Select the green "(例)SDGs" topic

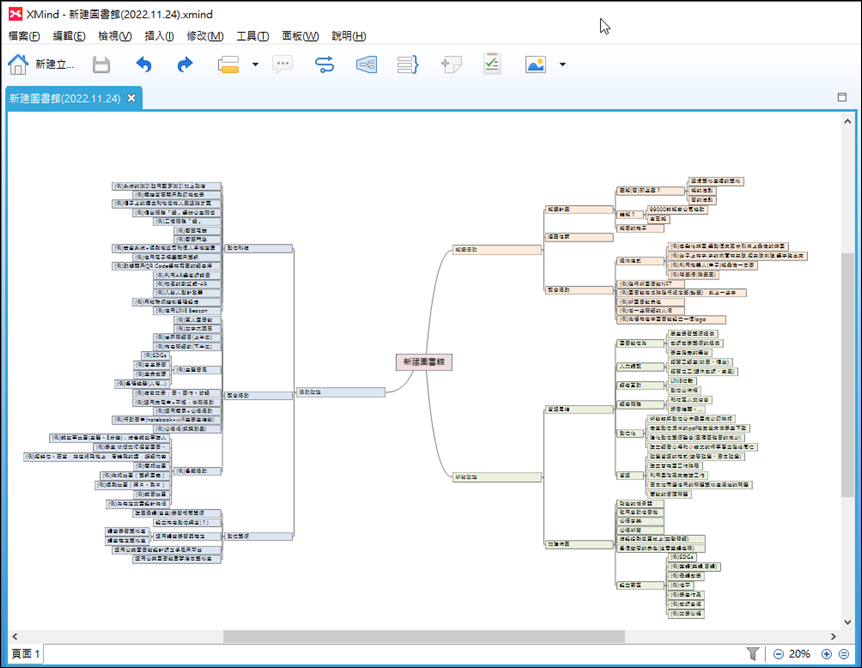[683, 557]
